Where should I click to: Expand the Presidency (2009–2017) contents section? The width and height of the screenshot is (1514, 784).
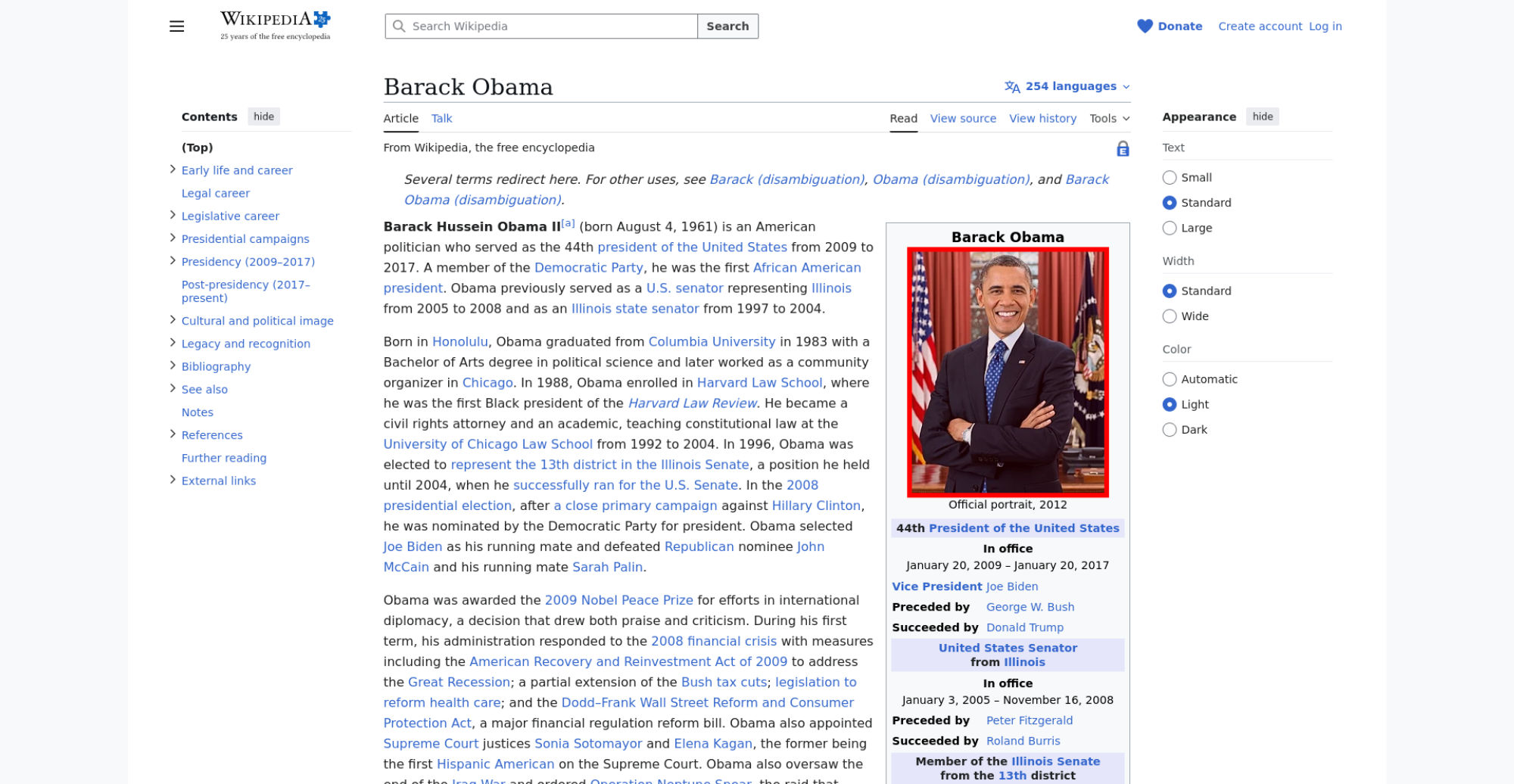173,261
